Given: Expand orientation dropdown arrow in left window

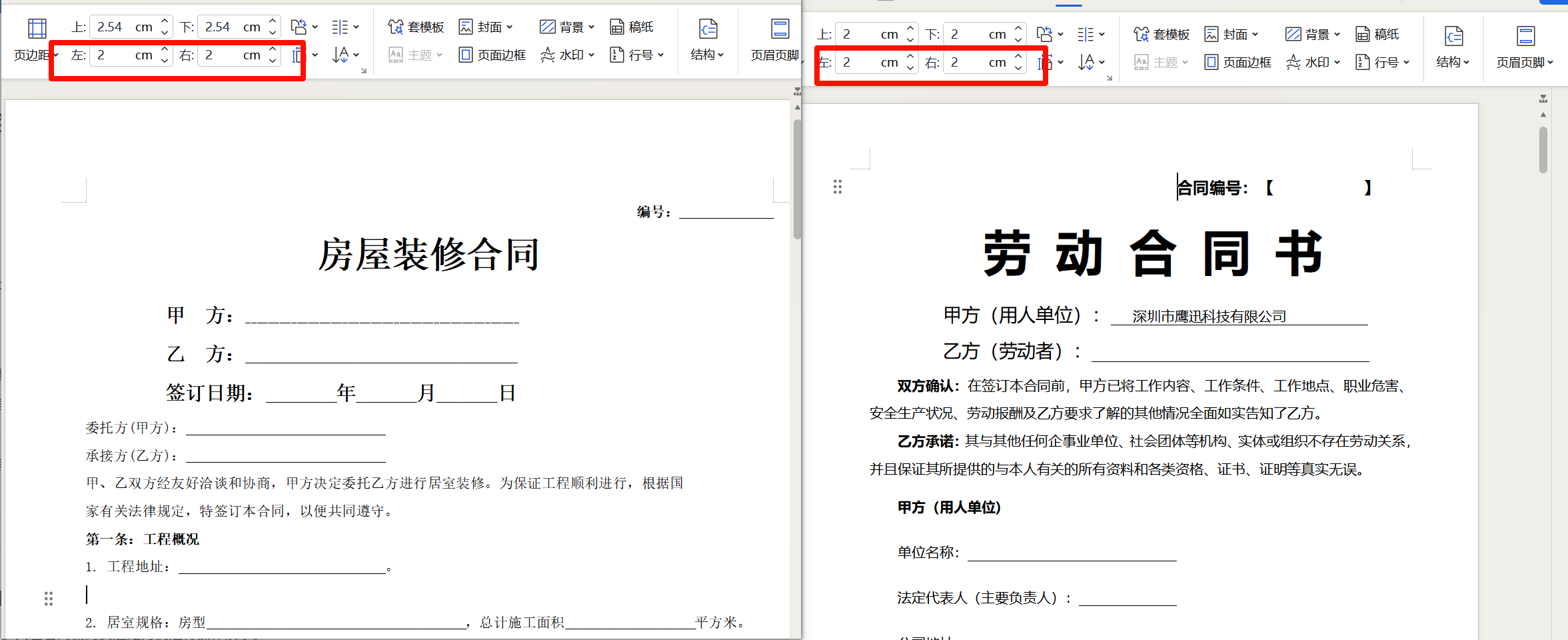Looking at the screenshot, I should coord(315,27).
